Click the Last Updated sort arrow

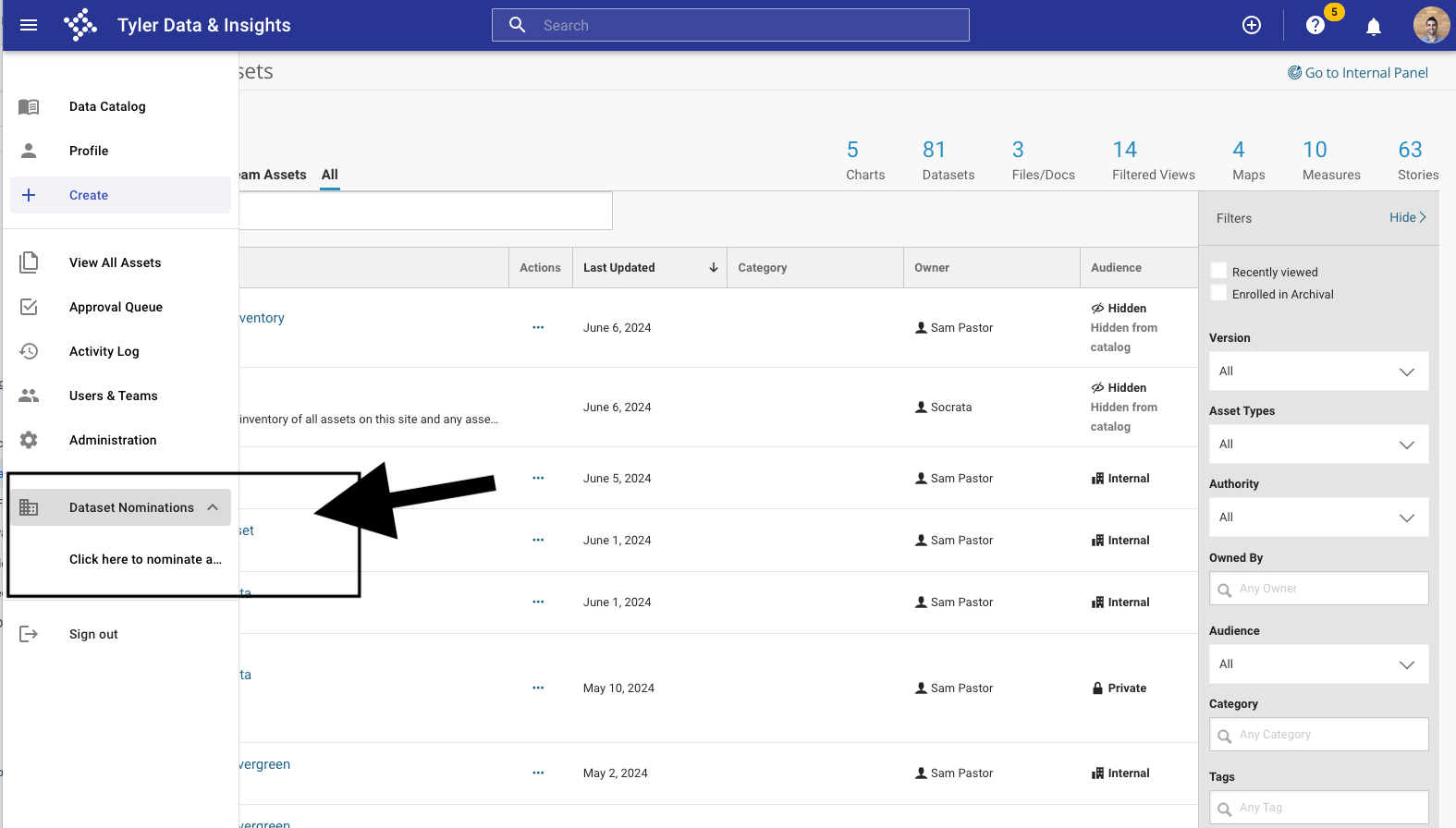pos(714,268)
